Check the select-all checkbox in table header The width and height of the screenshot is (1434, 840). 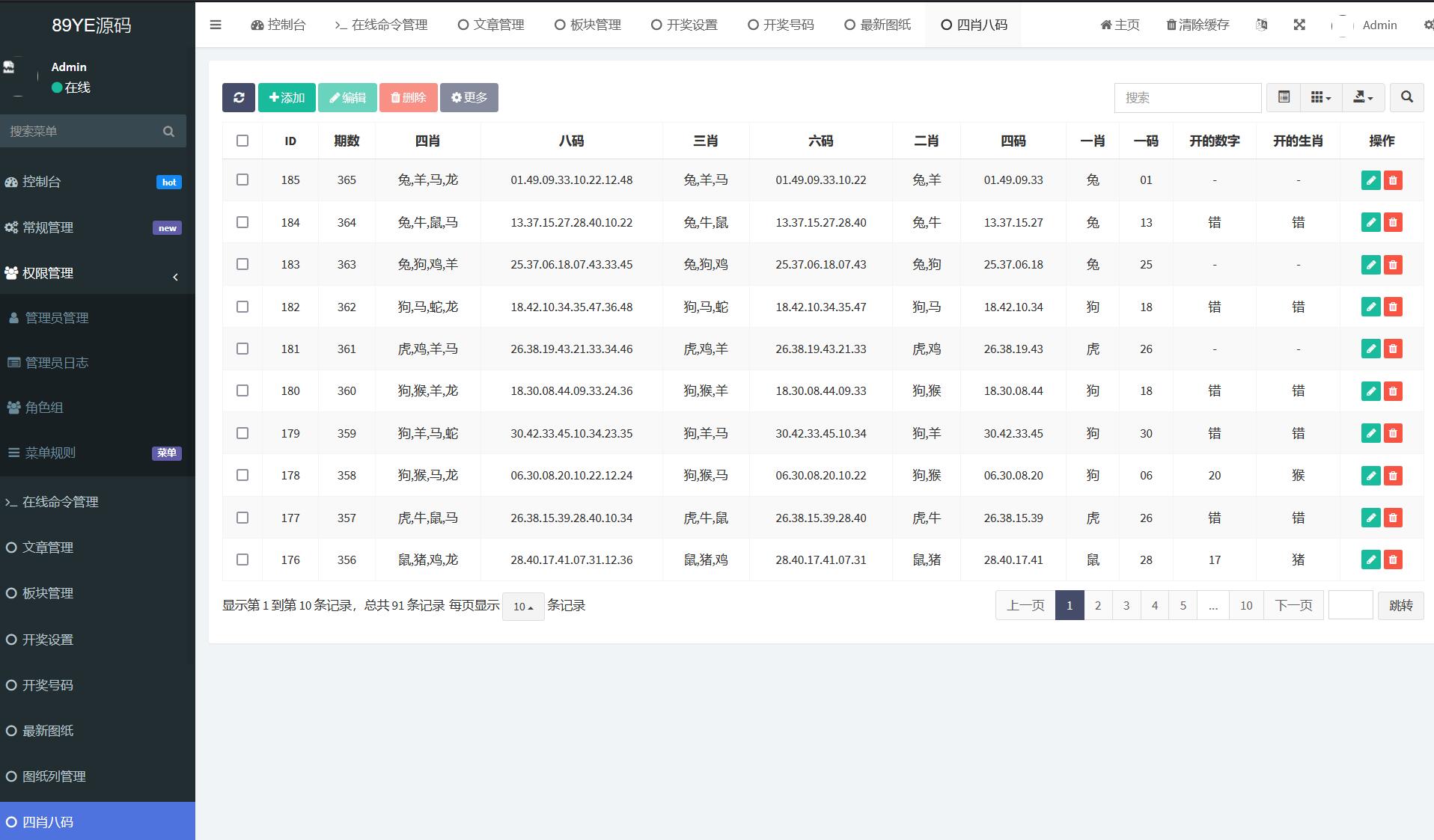pos(242,140)
